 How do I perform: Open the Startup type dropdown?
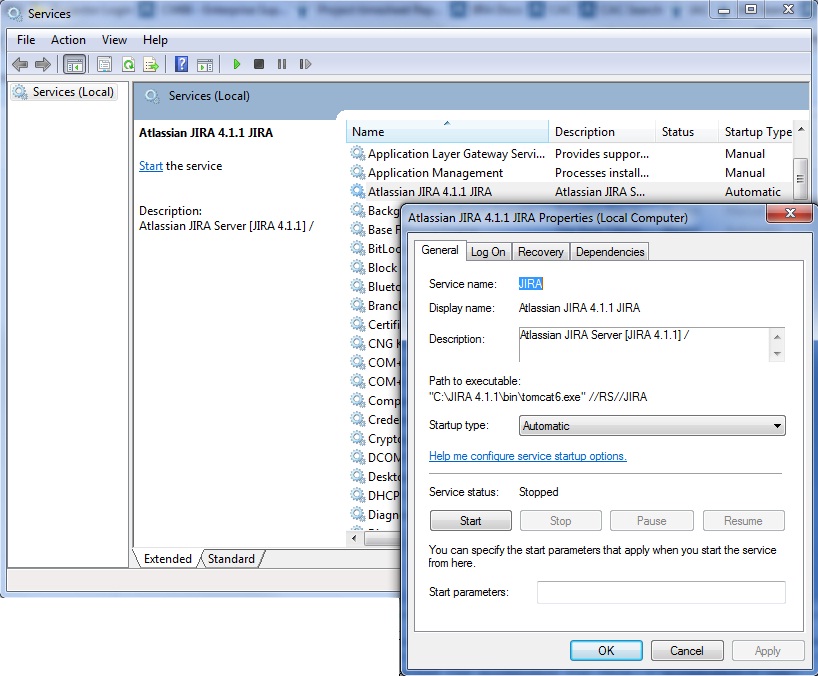pos(776,425)
